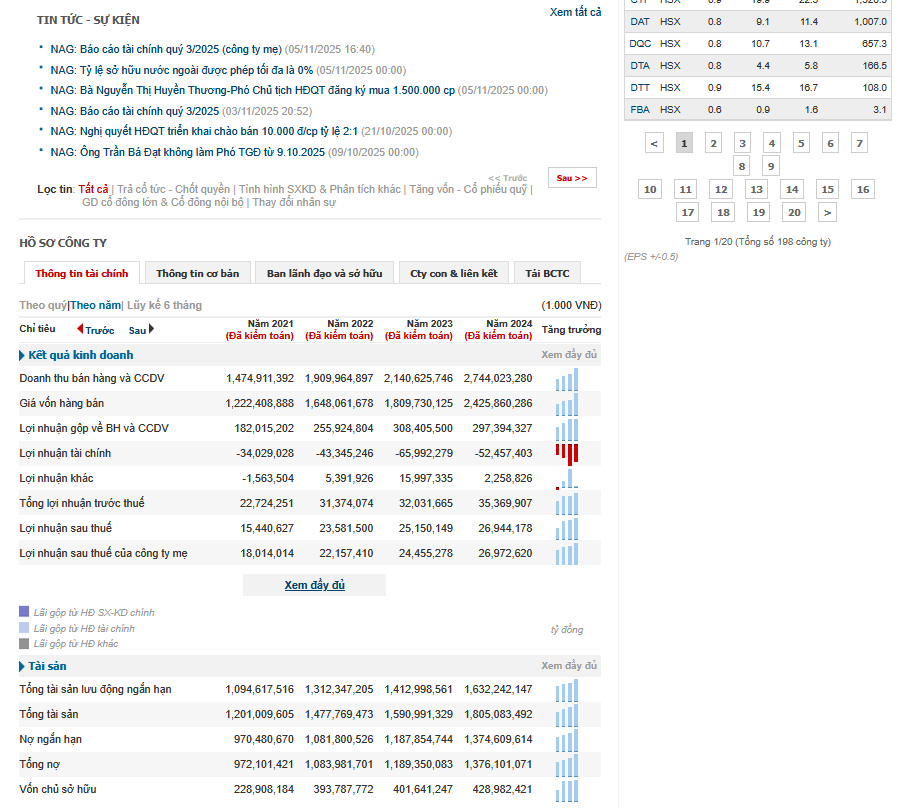Click legend swatch 'Lãi gộp từ HĐ tài chính'
911x808 pixels.
click(x=24, y=628)
